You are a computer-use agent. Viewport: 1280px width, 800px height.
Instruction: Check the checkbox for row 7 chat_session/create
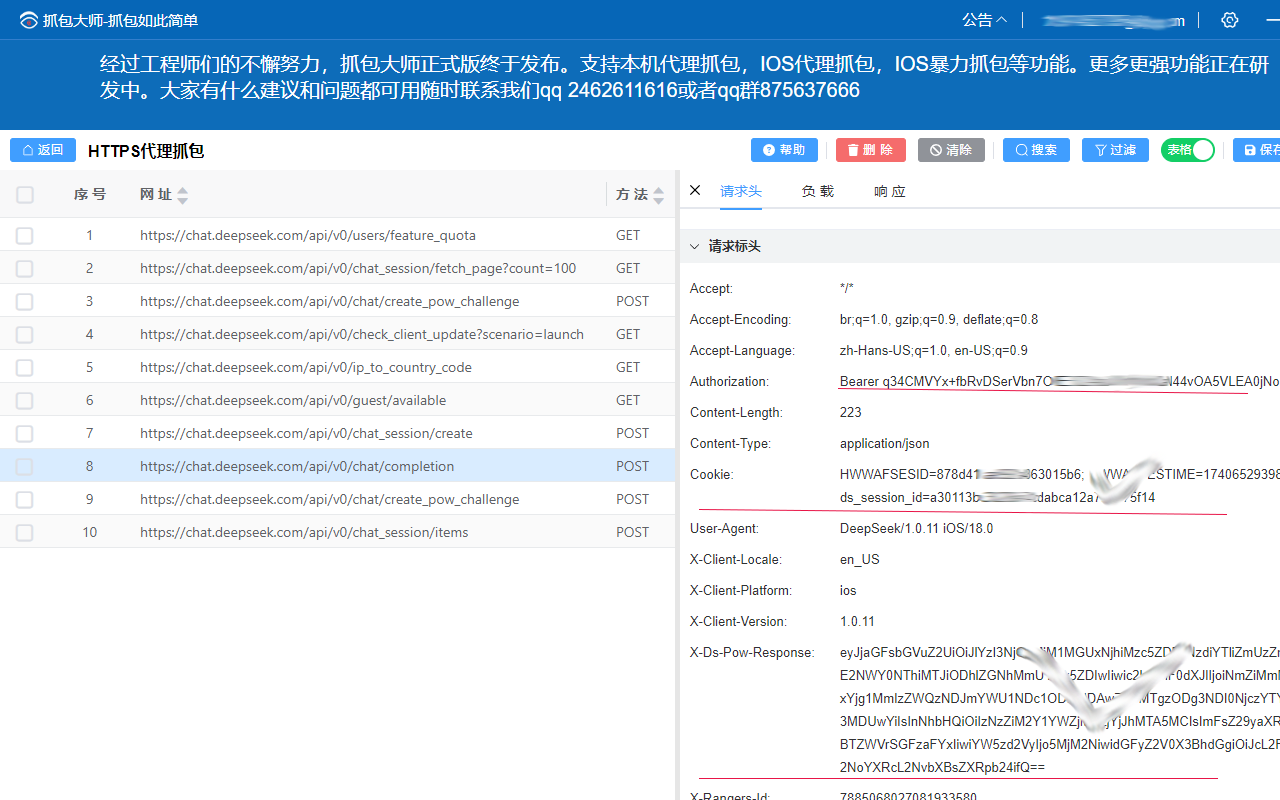[25, 434]
